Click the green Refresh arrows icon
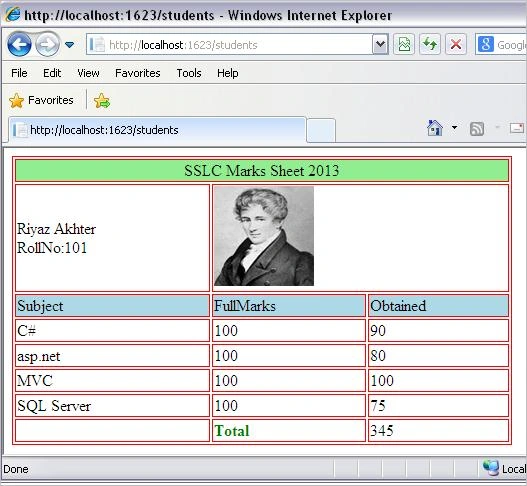Viewport: 527px width, 486px height. pyautogui.click(x=430, y=44)
